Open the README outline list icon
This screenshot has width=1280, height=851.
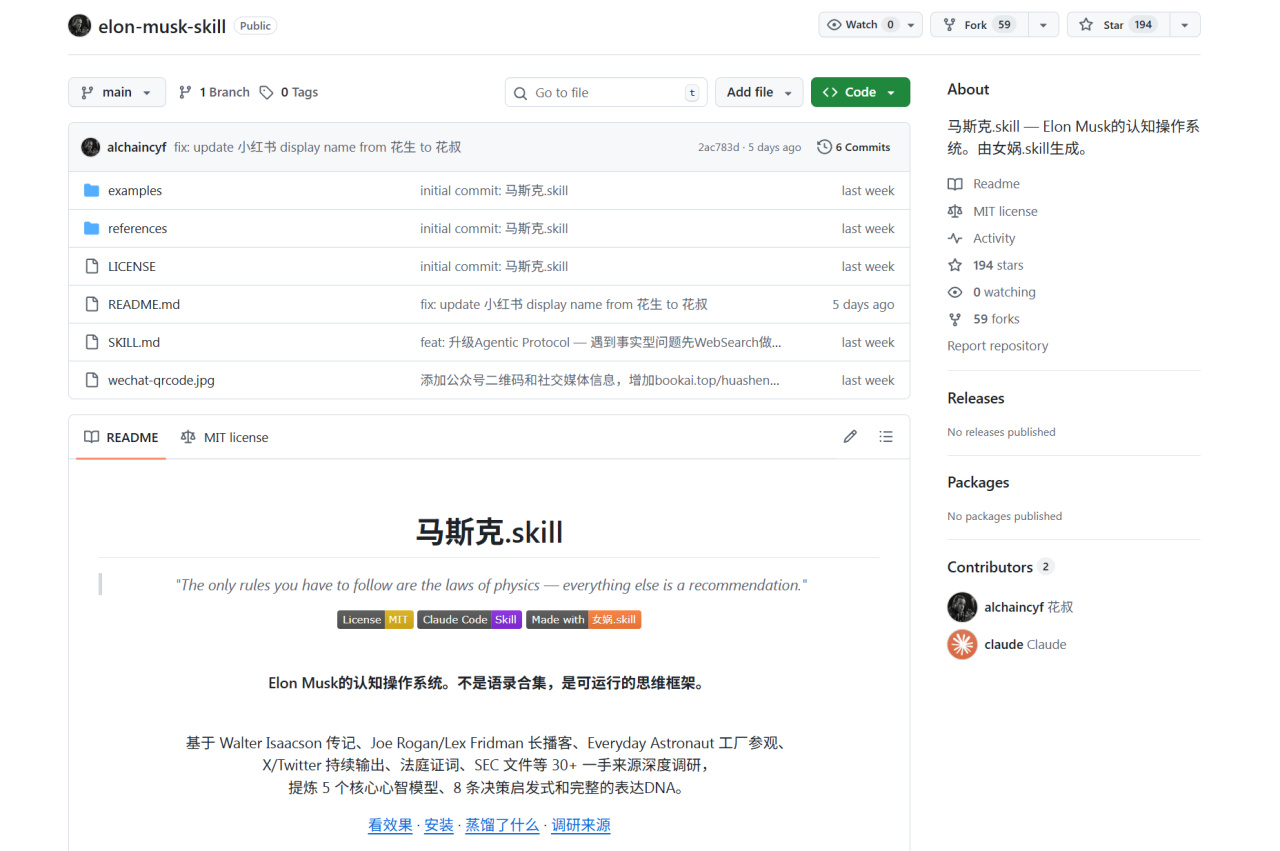click(x=886, y=437)
